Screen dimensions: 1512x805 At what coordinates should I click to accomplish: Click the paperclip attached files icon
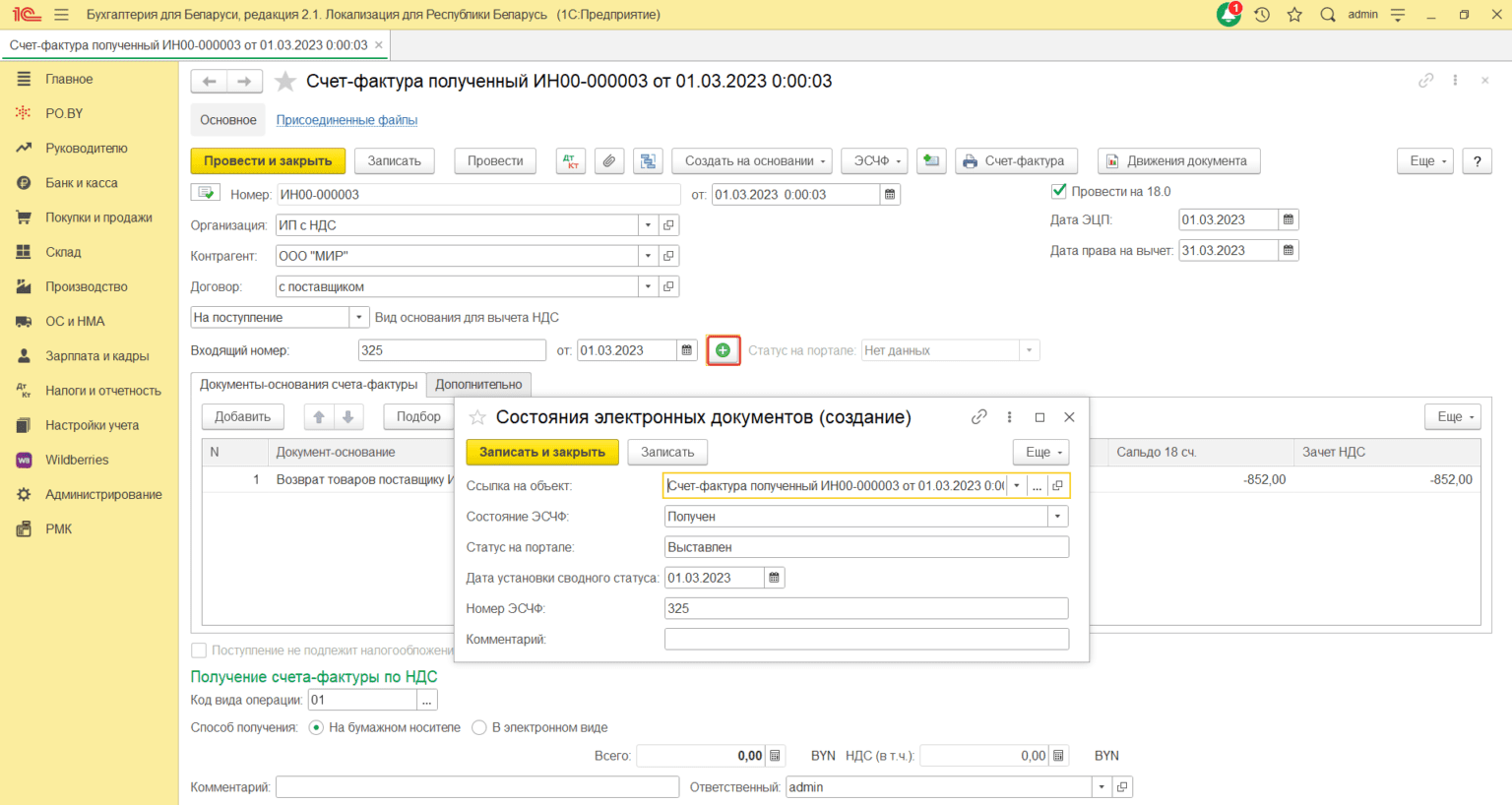609,161
